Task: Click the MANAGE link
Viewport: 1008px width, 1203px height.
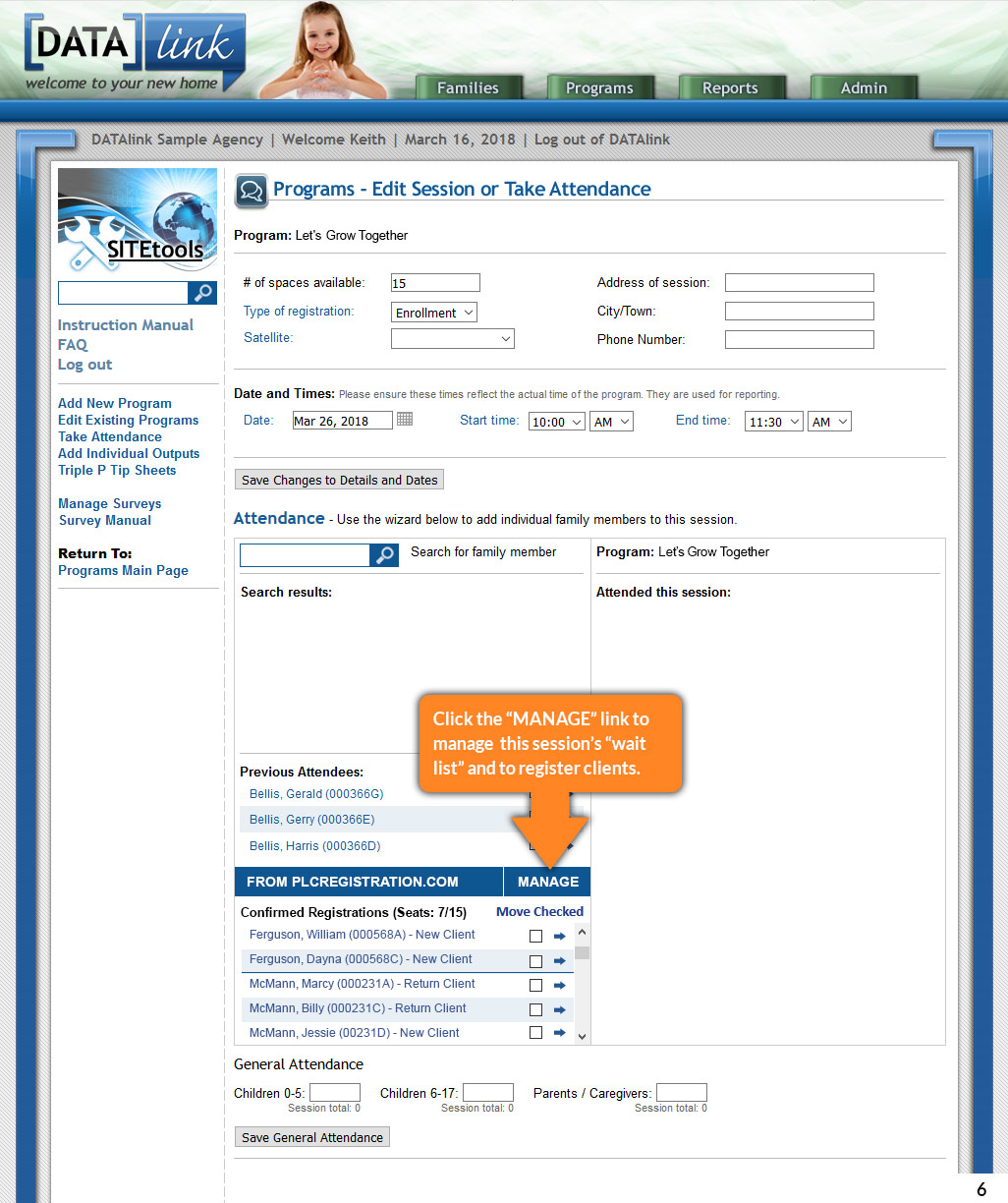Action: pos(547,882)
